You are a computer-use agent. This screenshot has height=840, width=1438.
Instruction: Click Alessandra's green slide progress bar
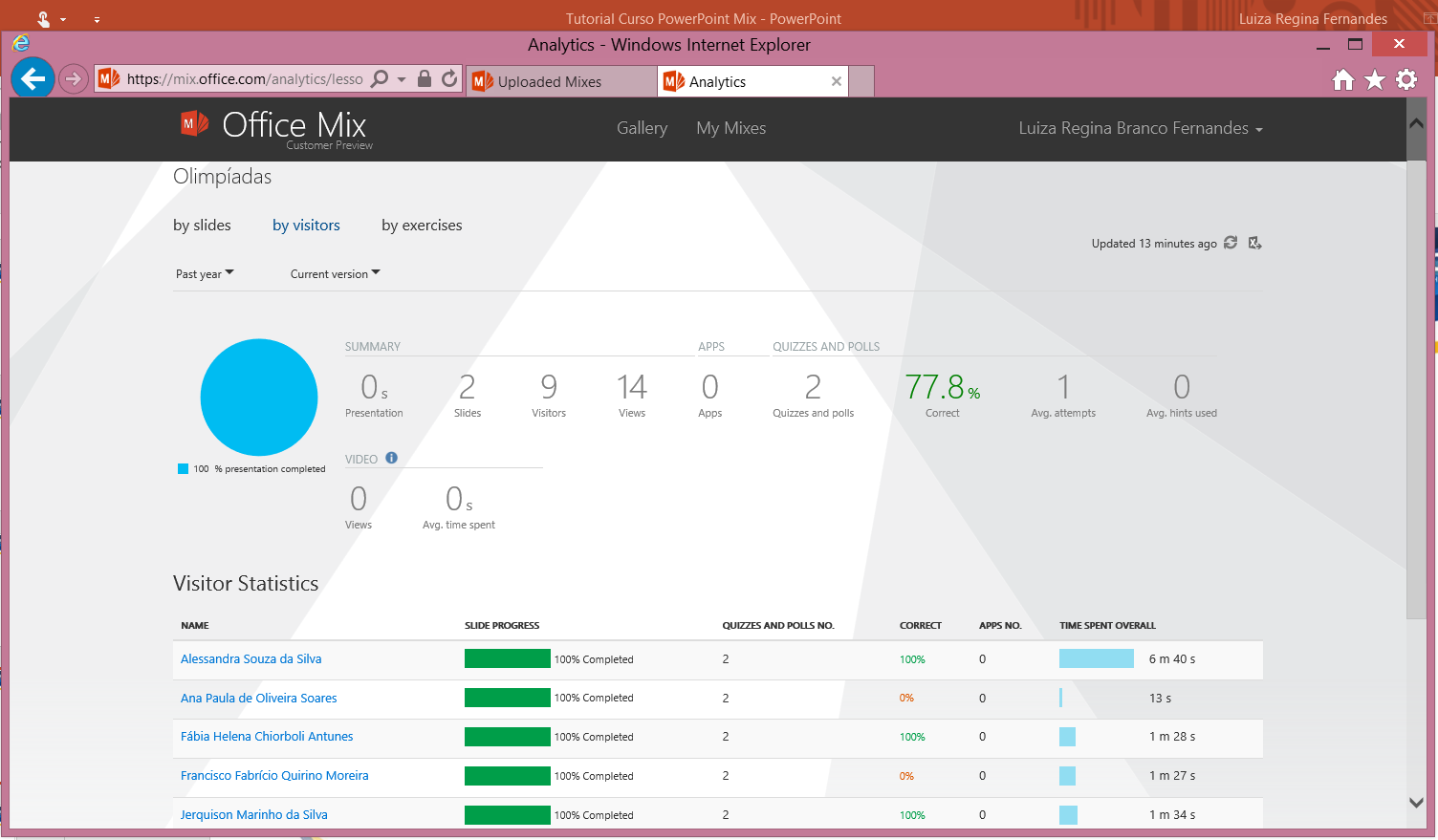click(508, 658)
